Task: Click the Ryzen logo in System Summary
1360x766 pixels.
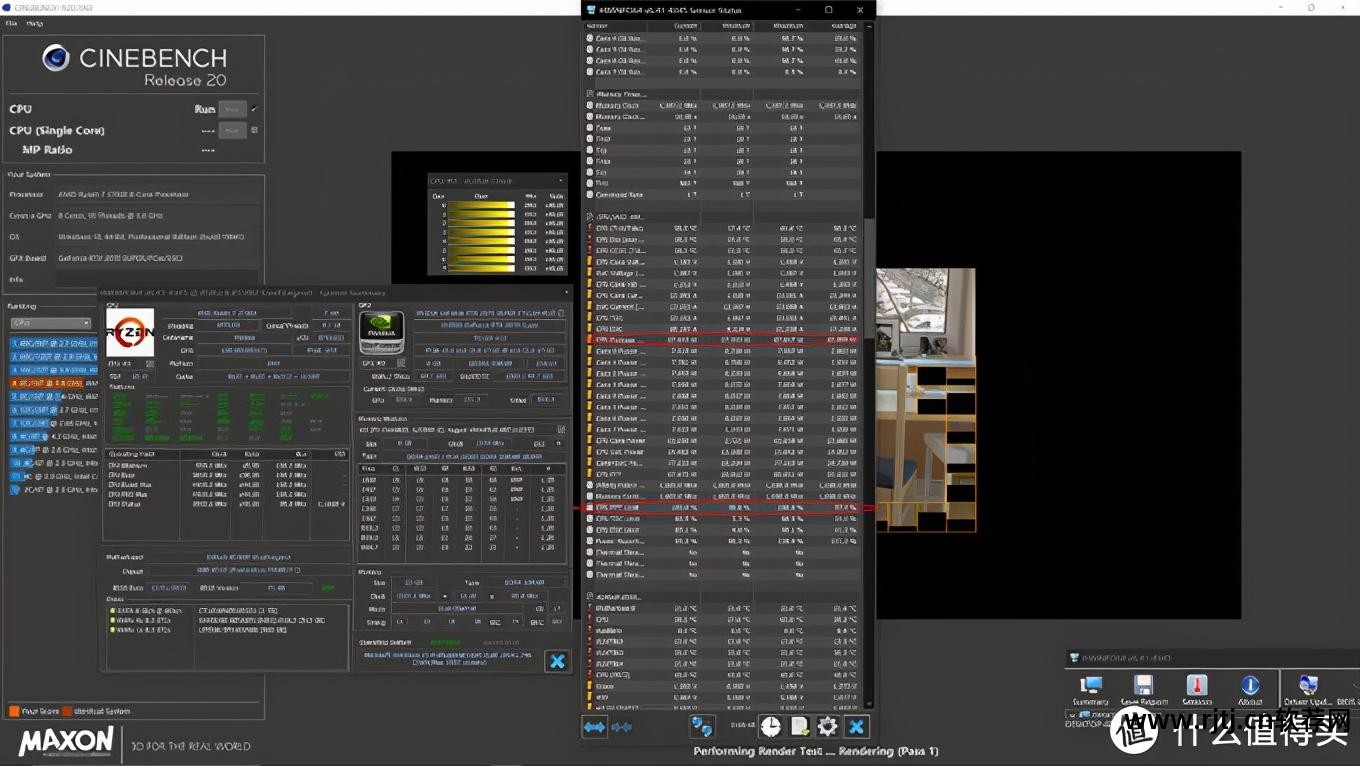Action: [x=130, y=333]
